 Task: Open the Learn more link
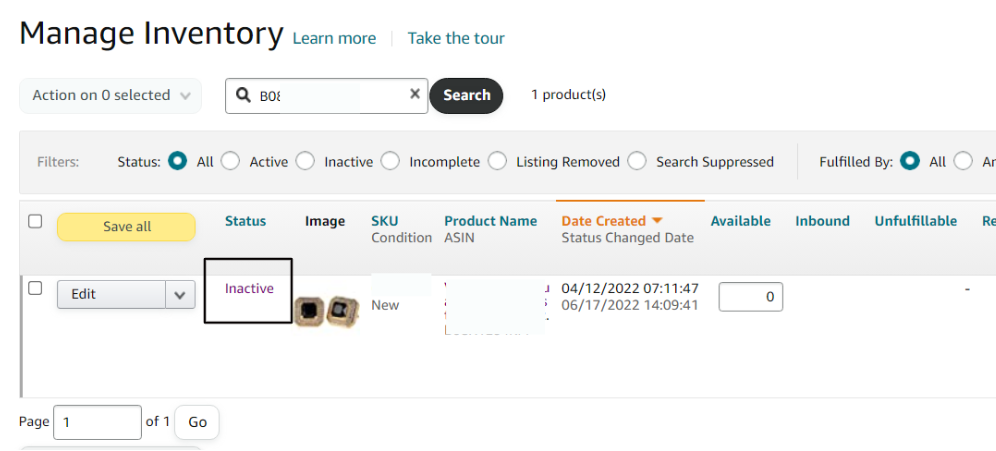334,38
